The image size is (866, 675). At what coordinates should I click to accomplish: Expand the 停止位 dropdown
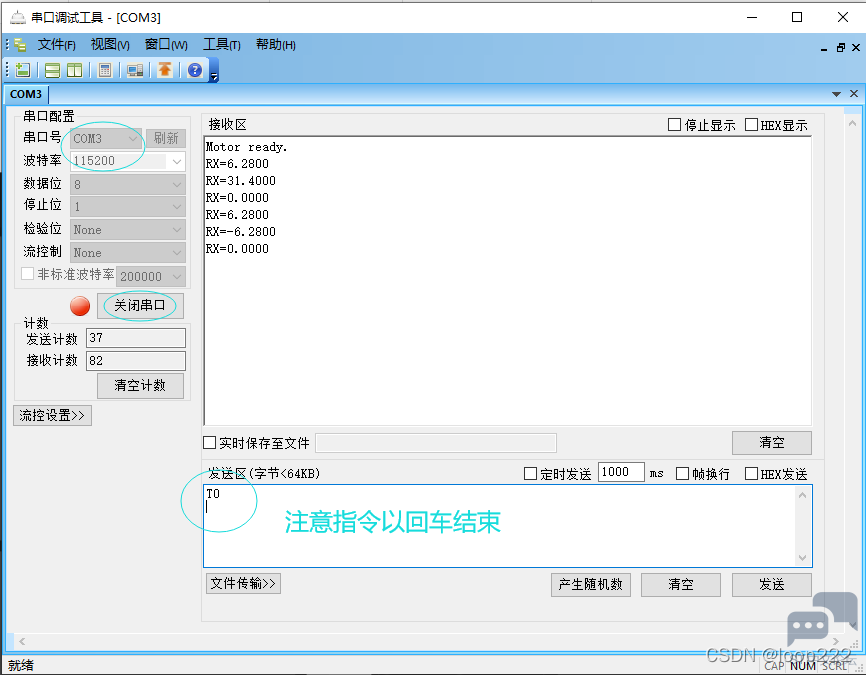pyautogui.click(x=128, y=207)
